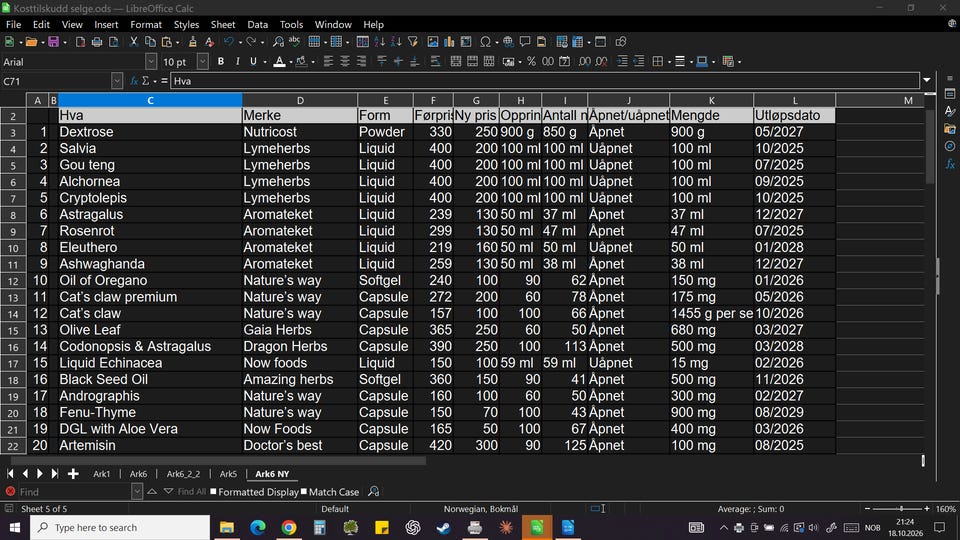Toggle Underline formatting
Image resolution: width=960 pixels, height=540 pixels.
pyautogui.click(x=253, y=61)
